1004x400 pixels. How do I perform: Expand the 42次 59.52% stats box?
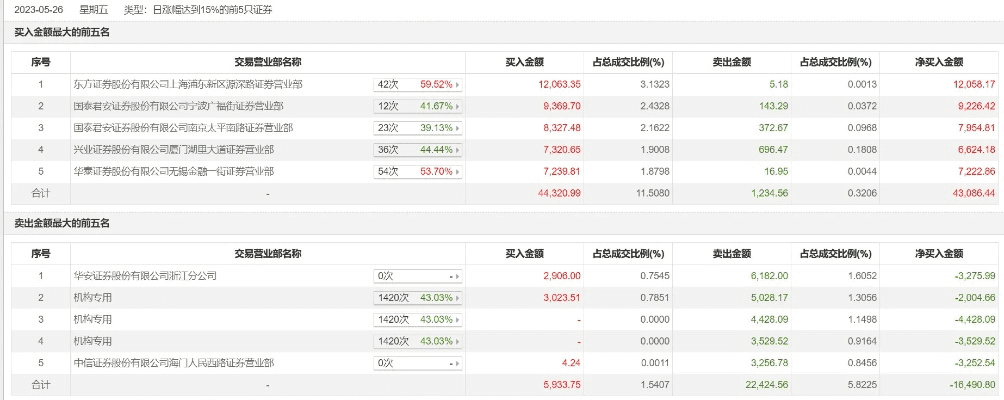[418, 85]
